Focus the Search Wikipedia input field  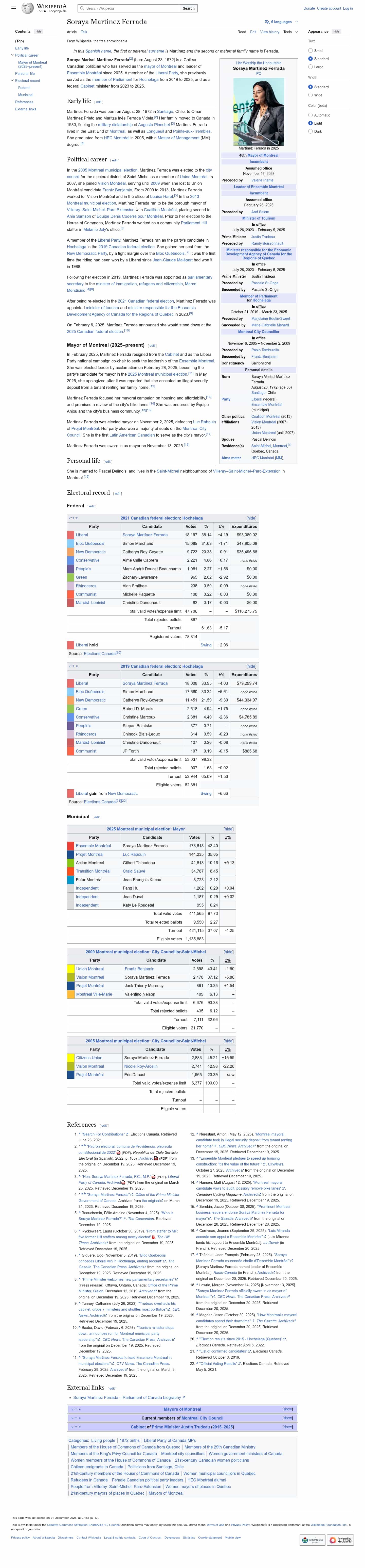click(x=129, y=9)
